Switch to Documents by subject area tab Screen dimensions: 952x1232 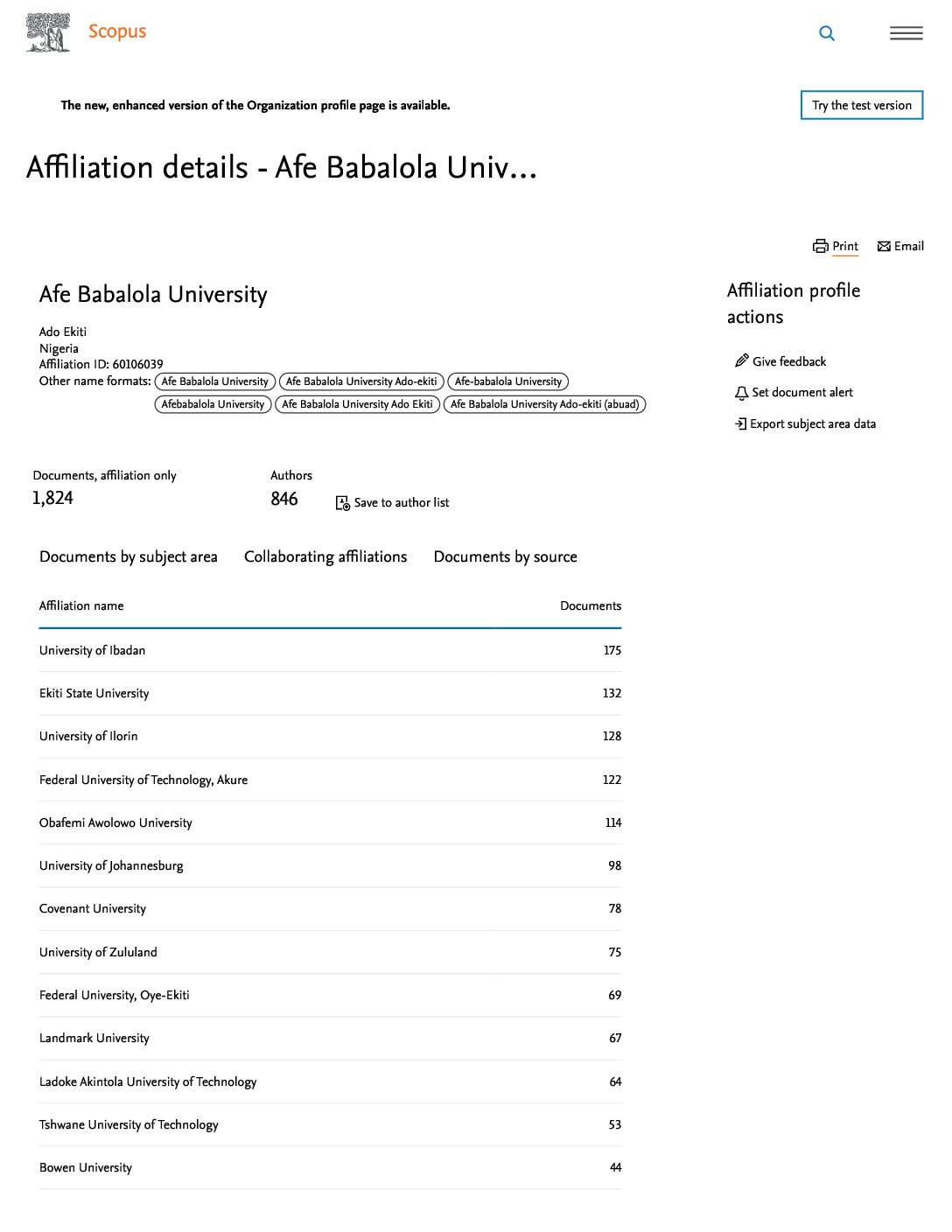129,557
